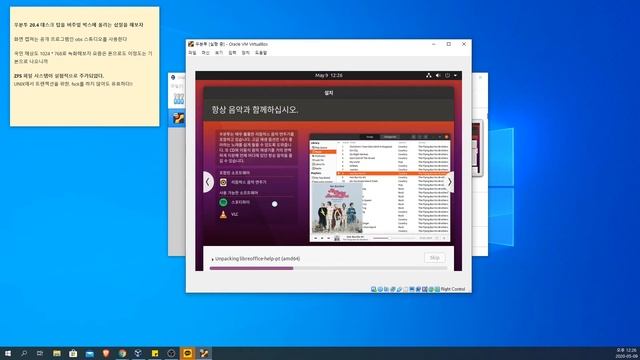The height and width of the screenshot is (360, 640).
Task: Click the Ubuntu power icon in top bar
Action: [x=447, y=76]
